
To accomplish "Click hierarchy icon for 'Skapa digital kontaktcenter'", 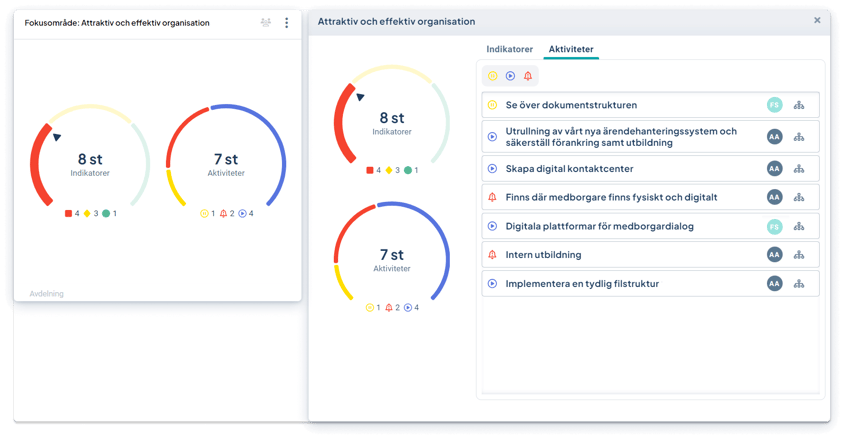I will pyautogui.click(x=799, y=169).
